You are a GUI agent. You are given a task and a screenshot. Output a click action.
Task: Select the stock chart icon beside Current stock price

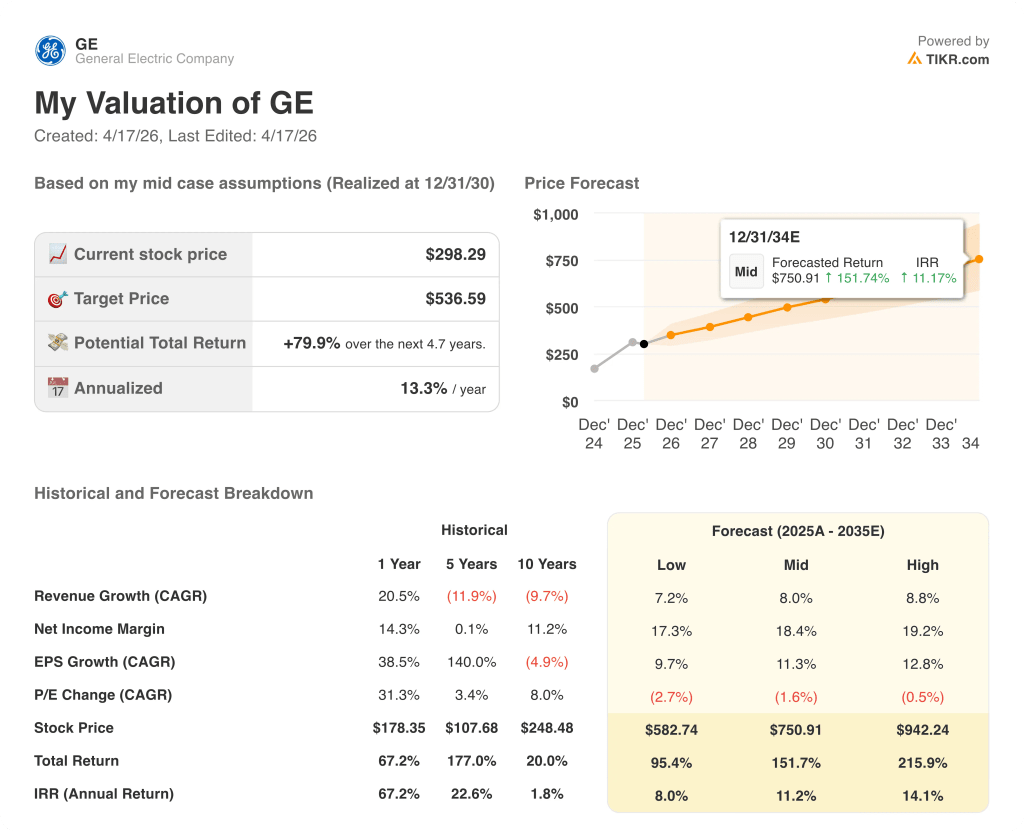tap(58, 253)
